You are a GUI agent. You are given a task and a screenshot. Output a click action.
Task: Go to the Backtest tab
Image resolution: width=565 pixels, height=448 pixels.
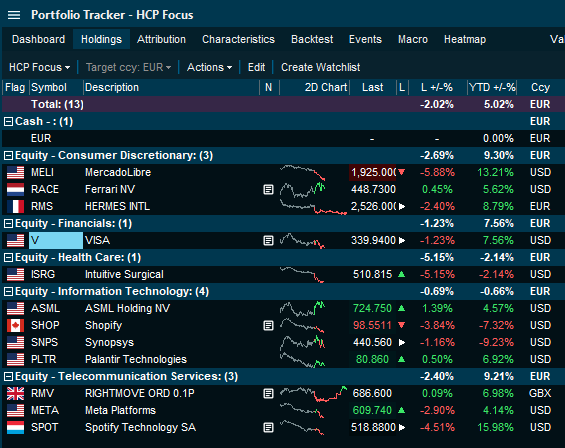(x=312, y=39)
